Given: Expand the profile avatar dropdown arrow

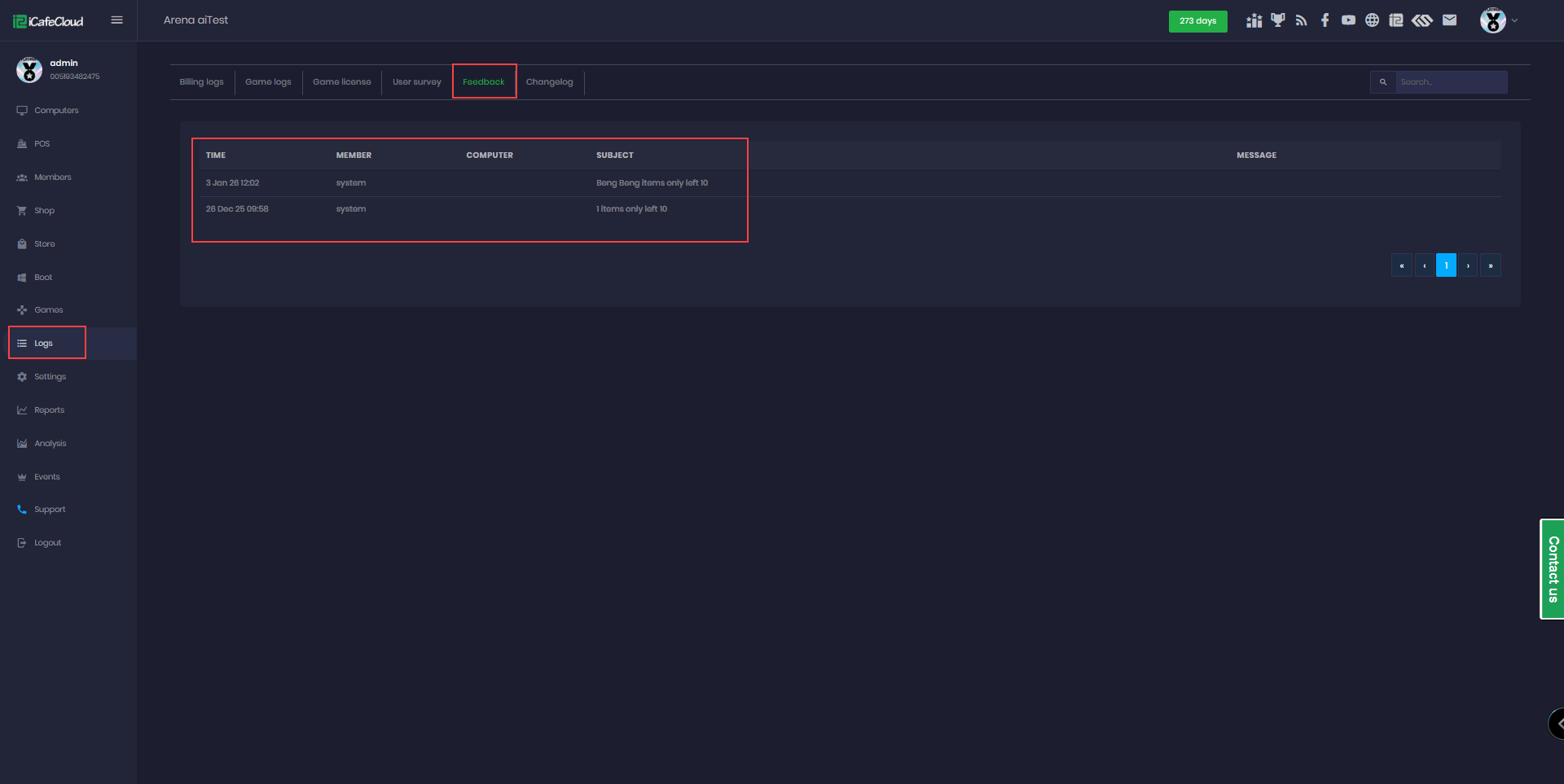Looking at the screenshot, I should coord(1514,20).
